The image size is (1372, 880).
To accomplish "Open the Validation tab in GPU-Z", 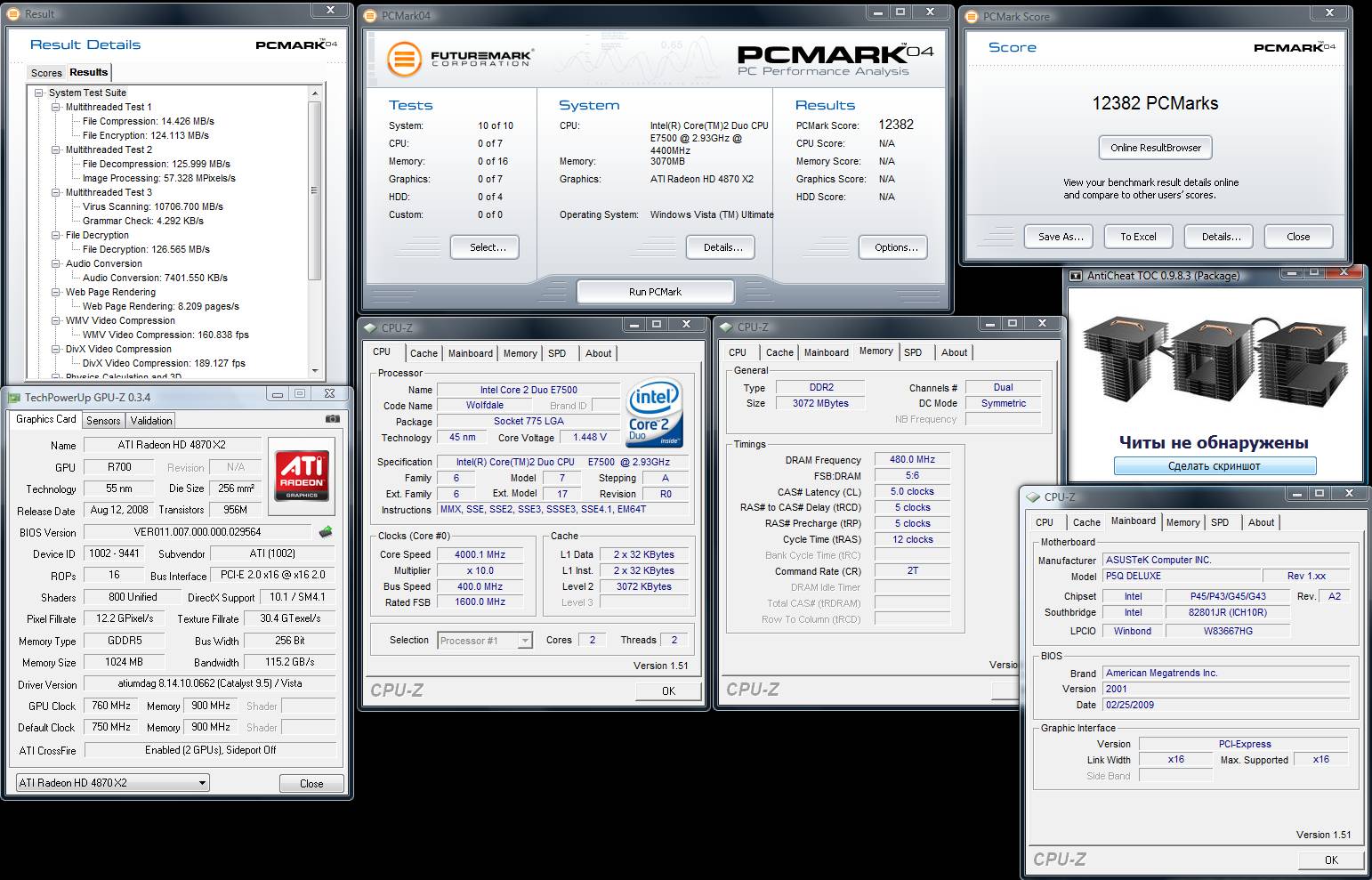I will click(151, 421).
